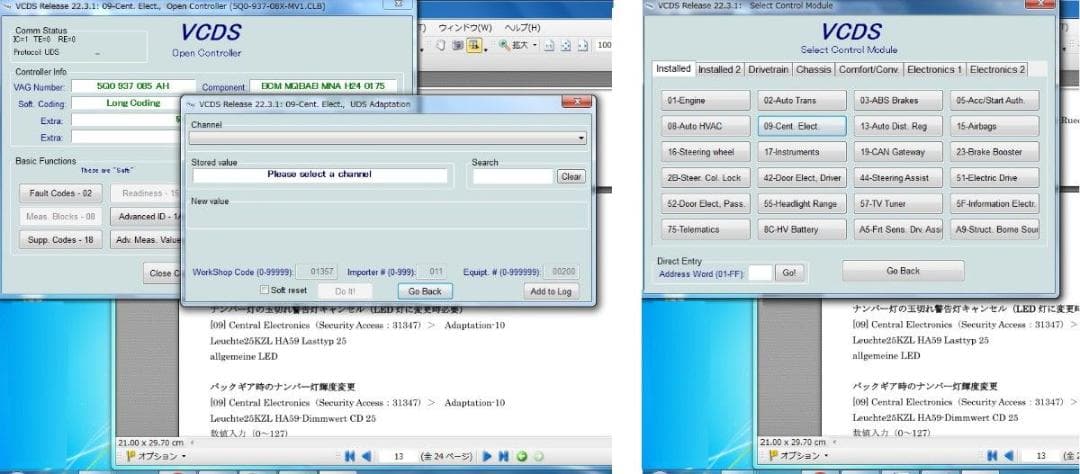Open the 02-Auto Trans module
Screen dimensions: 1080x474
pos(802,100)
